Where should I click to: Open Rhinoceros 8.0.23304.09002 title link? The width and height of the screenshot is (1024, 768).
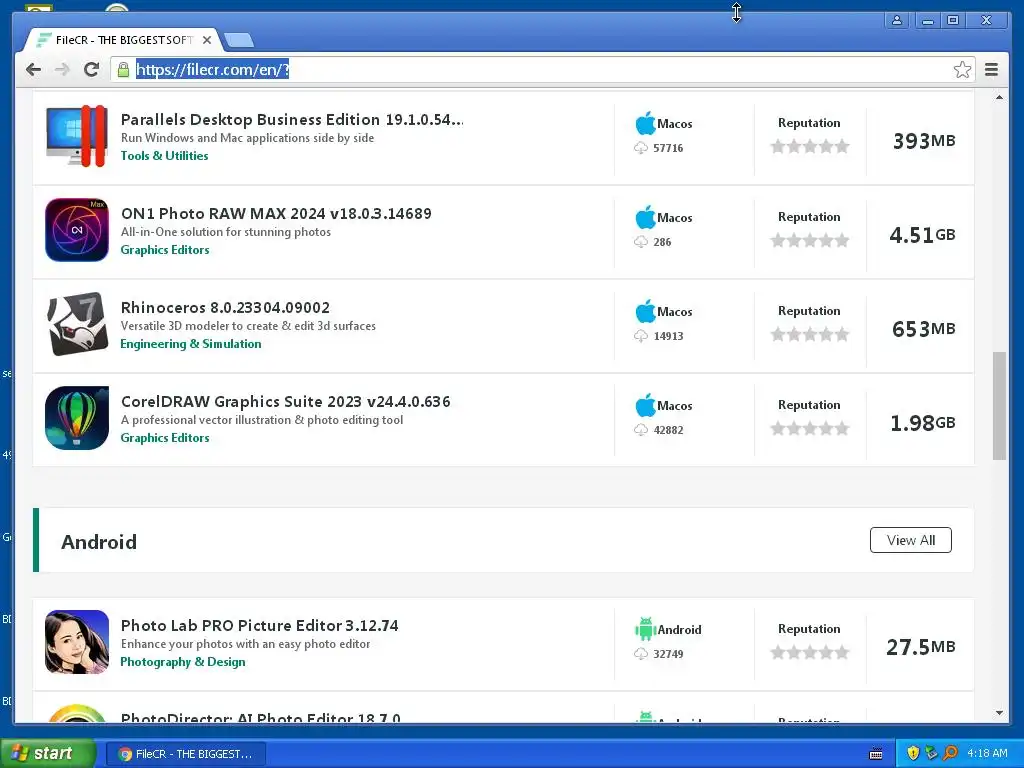(x=225, y=308)
